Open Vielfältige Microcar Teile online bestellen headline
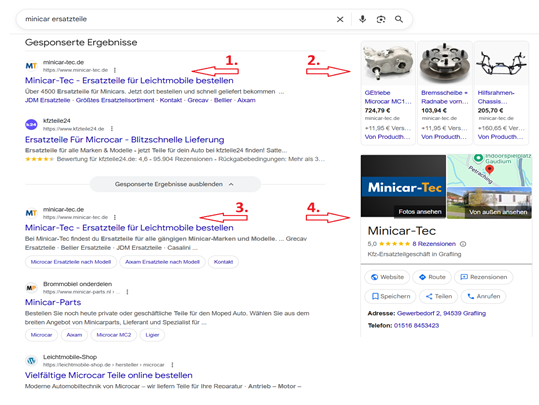This screenshot has width=539, height=405. click(109, 375)
